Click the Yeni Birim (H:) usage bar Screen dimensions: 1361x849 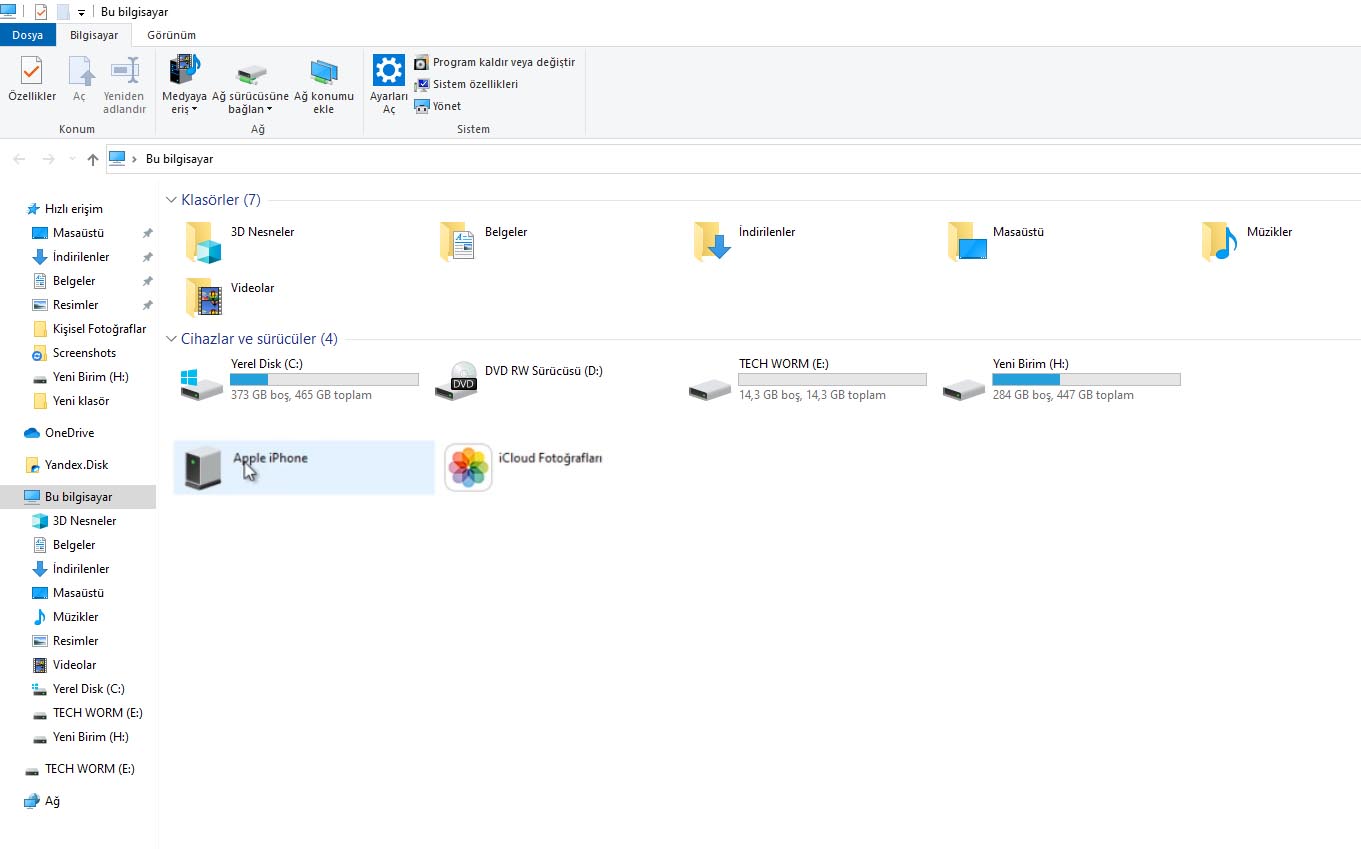[1086, 380]
